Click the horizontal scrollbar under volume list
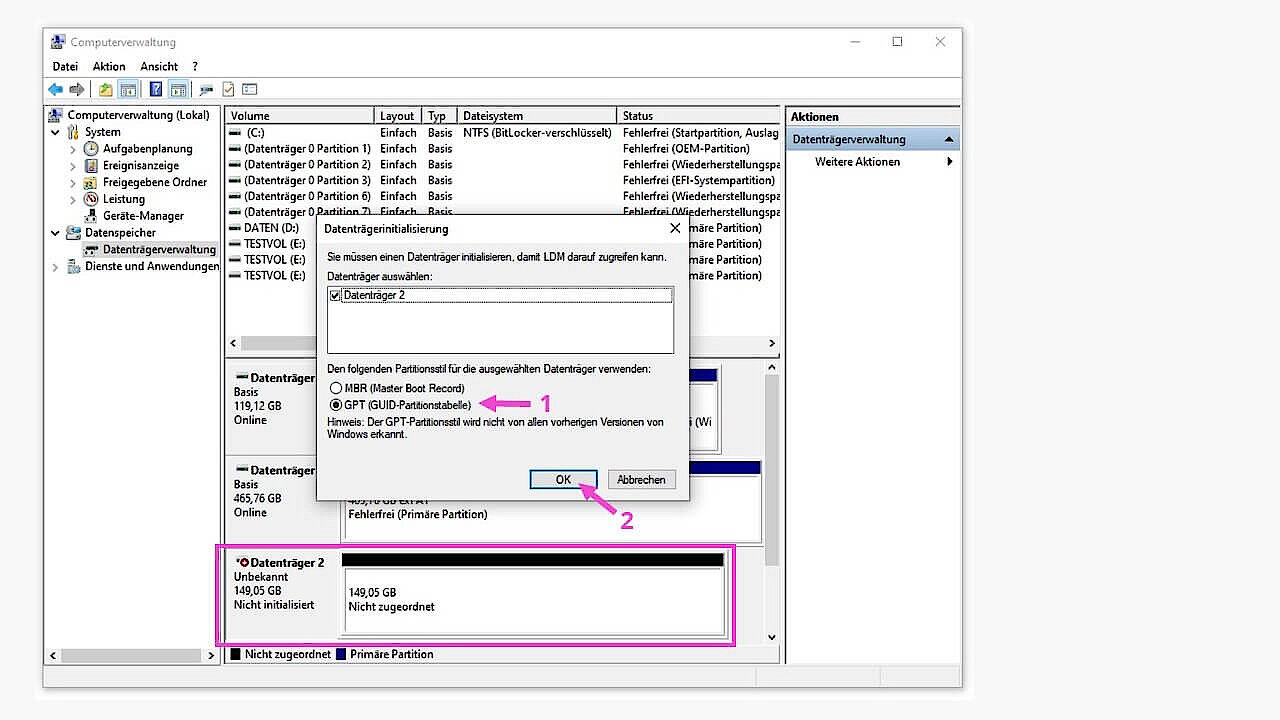 click(x=500, y=343)
